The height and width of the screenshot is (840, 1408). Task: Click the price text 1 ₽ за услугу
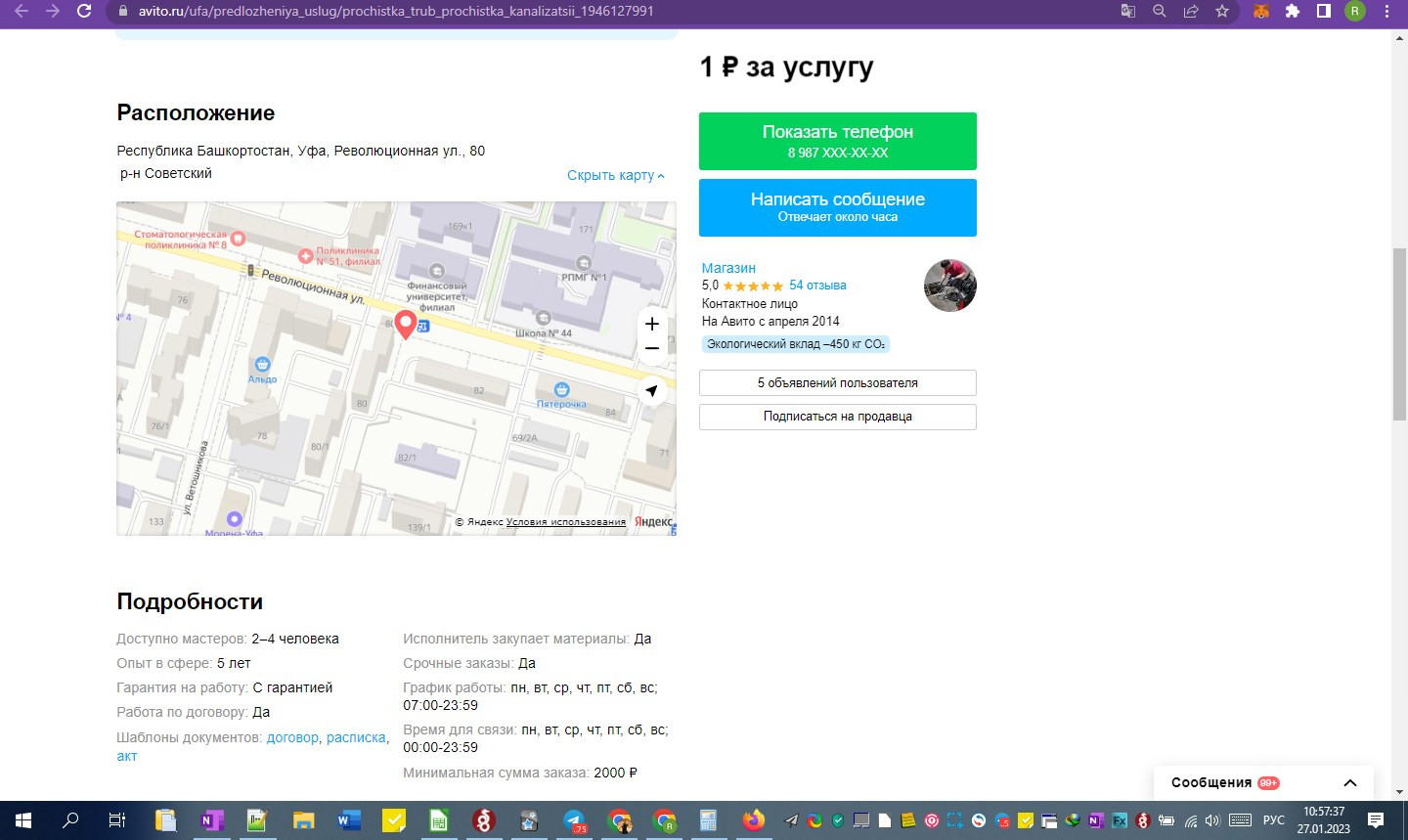pyautogui.click(x=787, y=67)
